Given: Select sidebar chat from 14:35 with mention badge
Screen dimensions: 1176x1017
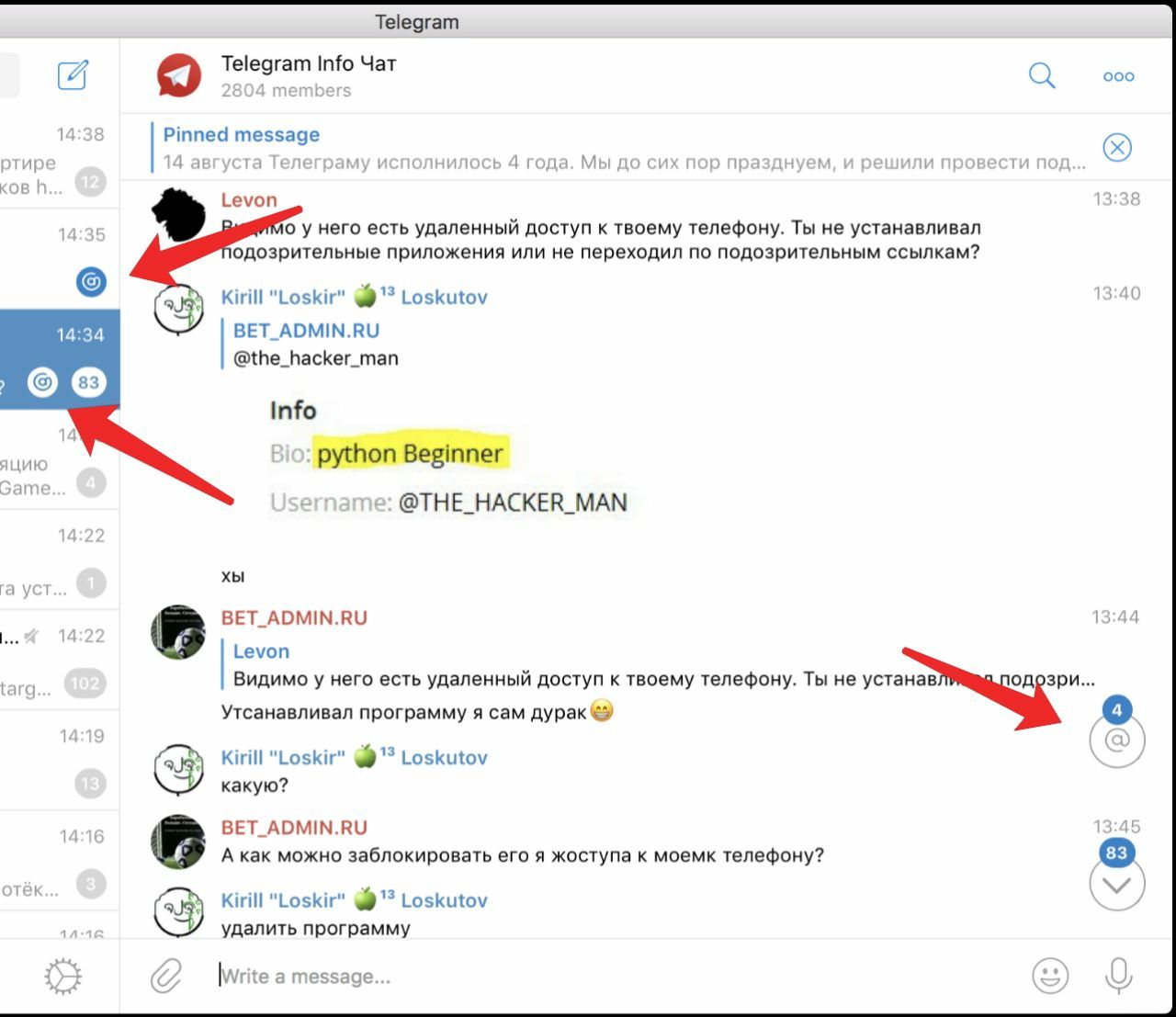Looking at the screenshot, I should (x=60, y=260).
